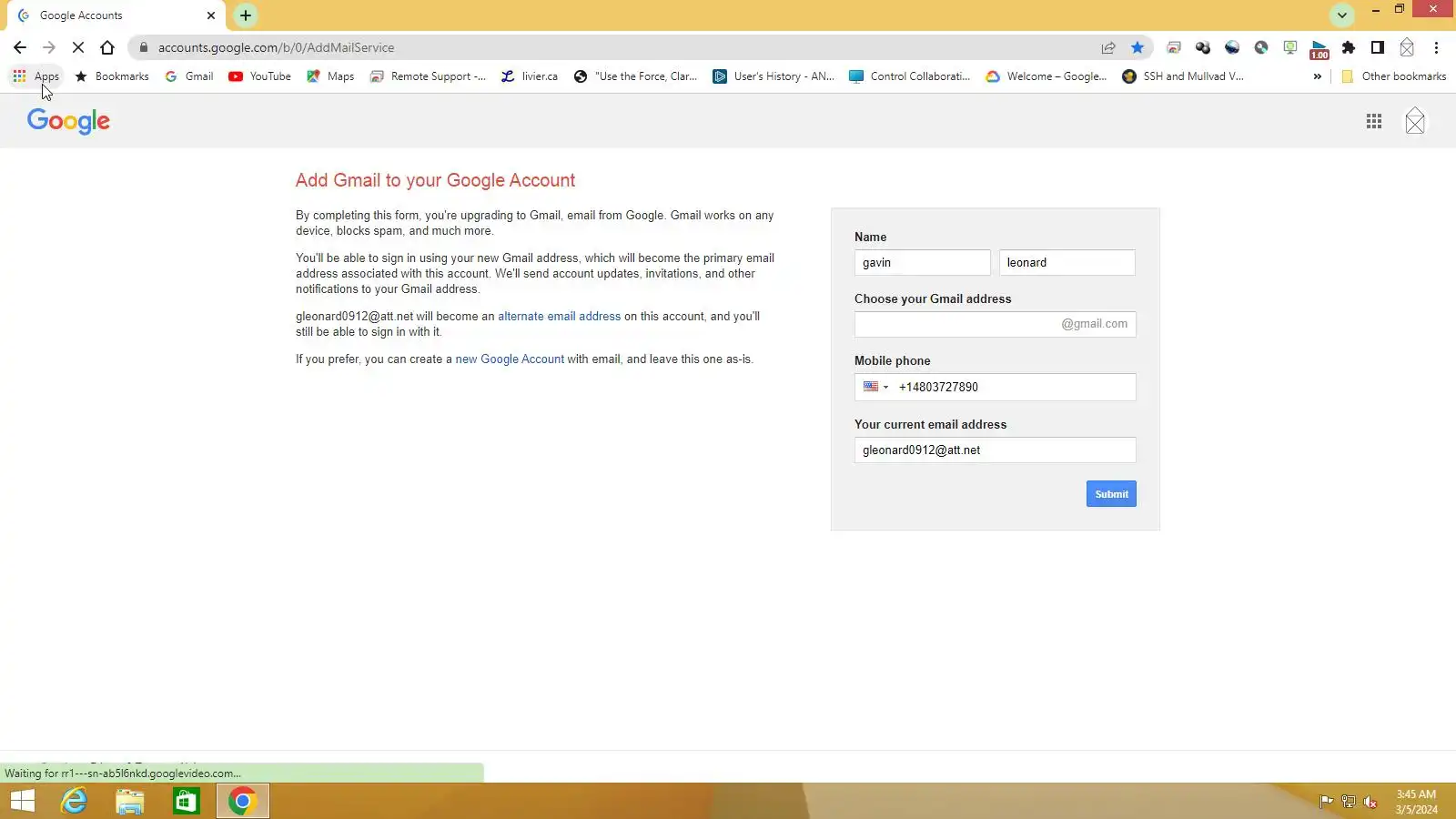The height and width of the screenshot is (819, 1456).
Task: Open the taskbar clock showing 3:45 AM
Action: tap(1417, 802)
